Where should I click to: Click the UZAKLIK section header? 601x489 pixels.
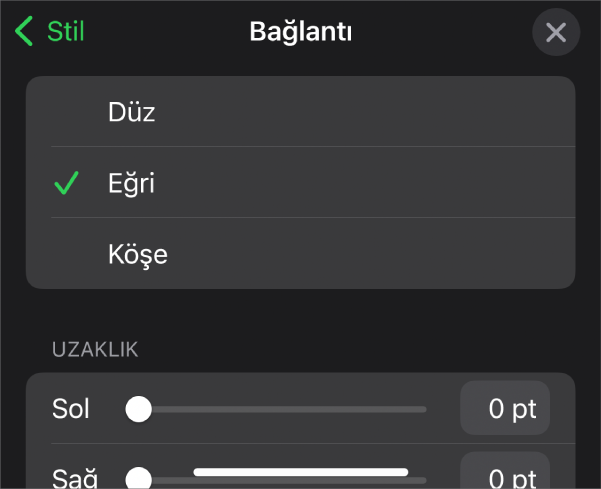[x=95, y=349]
